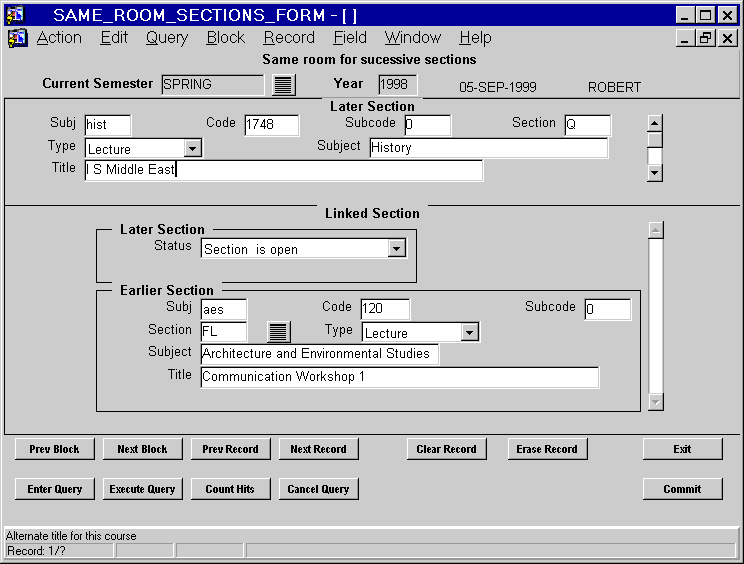Image resolution: width=744 pixels, height=564 pixels.
Task: Open the Help menu
Action: coord(475,37)
